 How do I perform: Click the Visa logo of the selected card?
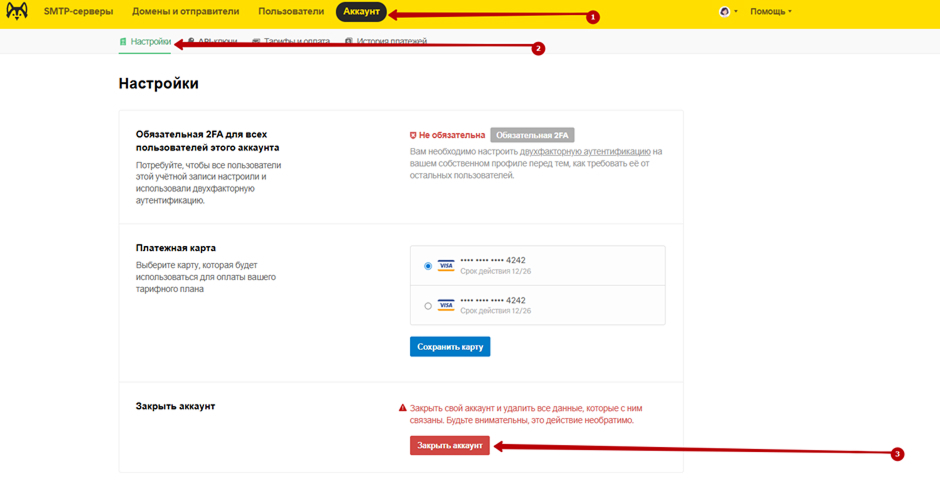tap(446, 266)
